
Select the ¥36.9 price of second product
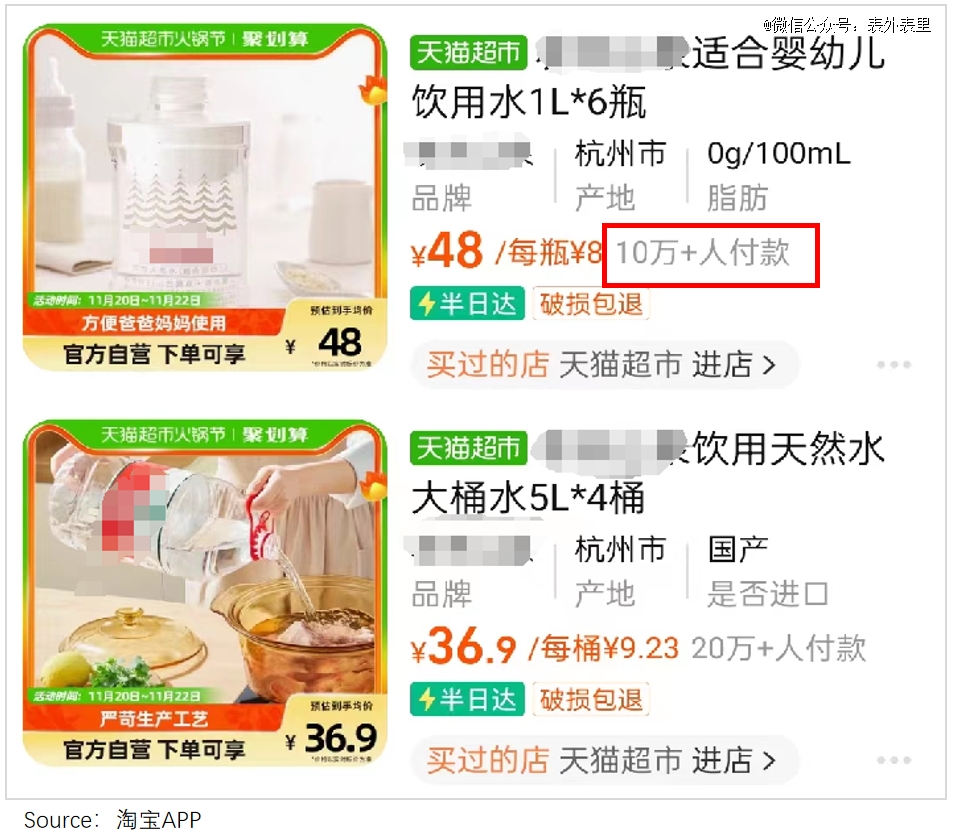pyautogui.click(x=464, y=647)
